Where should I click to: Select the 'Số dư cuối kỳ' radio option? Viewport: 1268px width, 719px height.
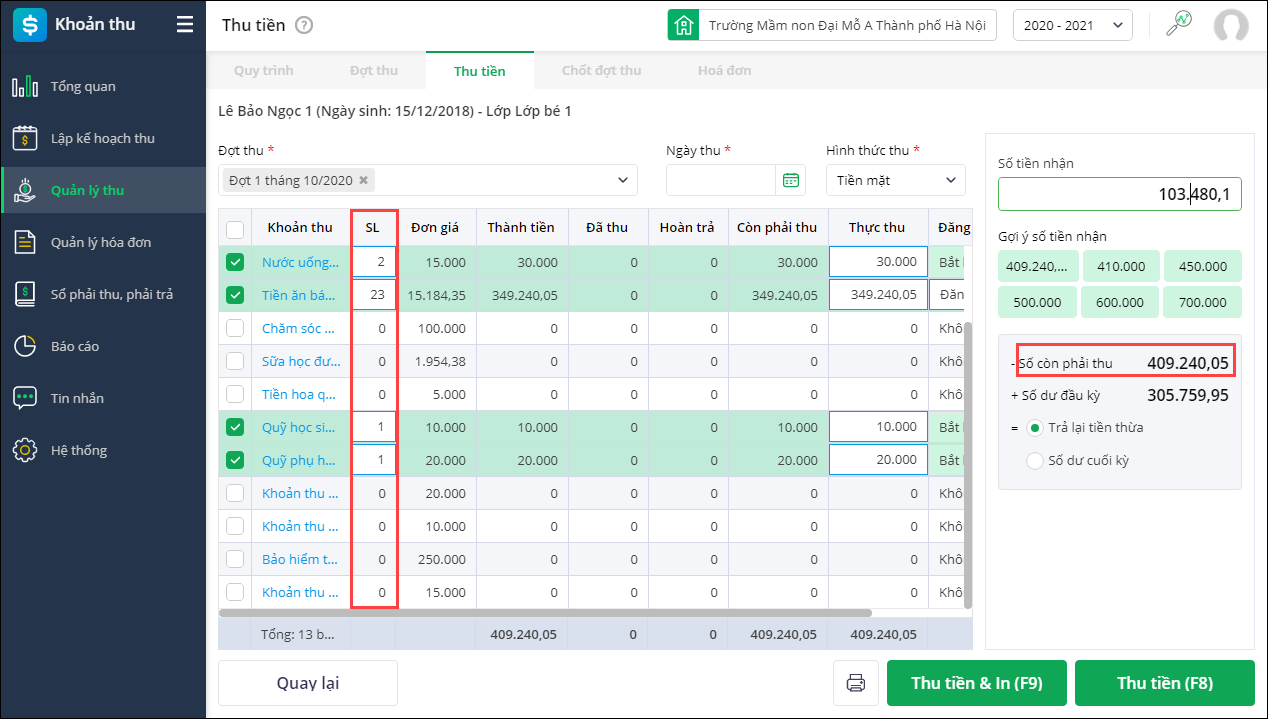1035,461
